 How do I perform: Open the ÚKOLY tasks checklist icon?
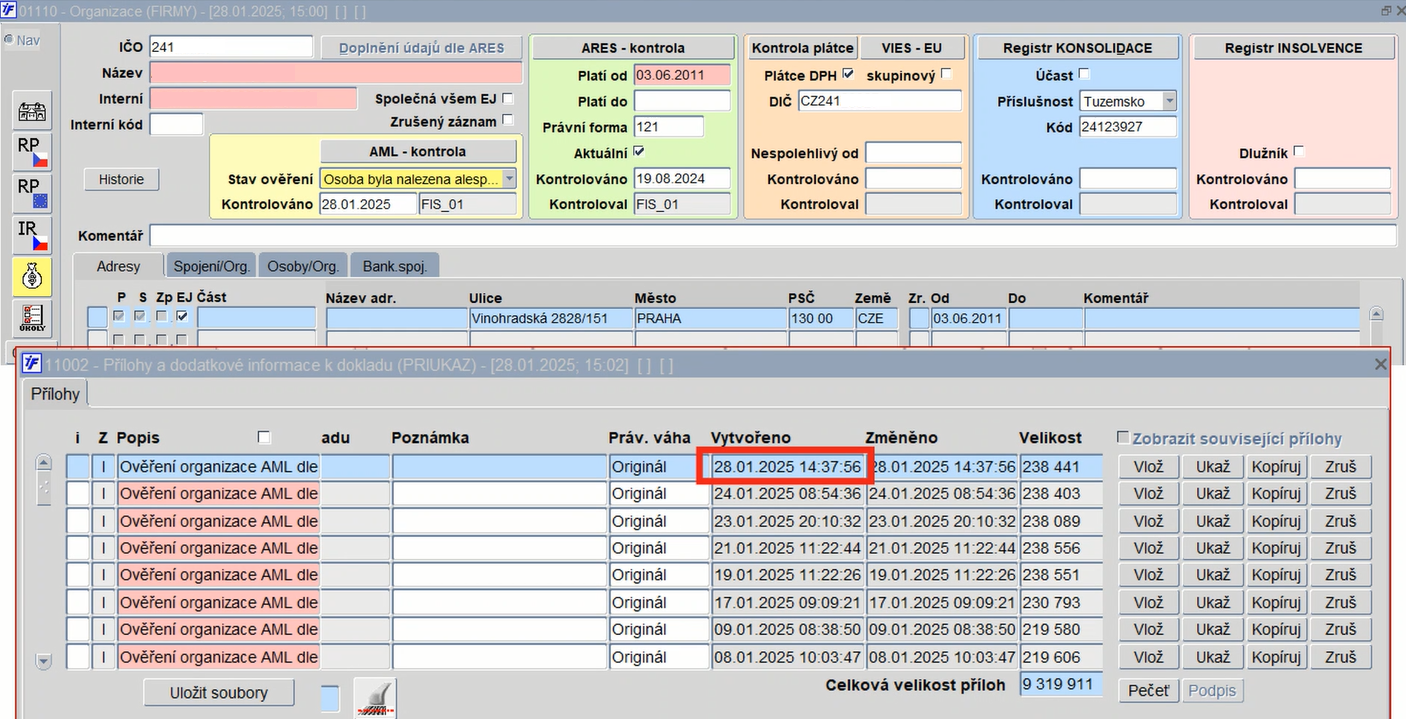(x=33, y=318)
